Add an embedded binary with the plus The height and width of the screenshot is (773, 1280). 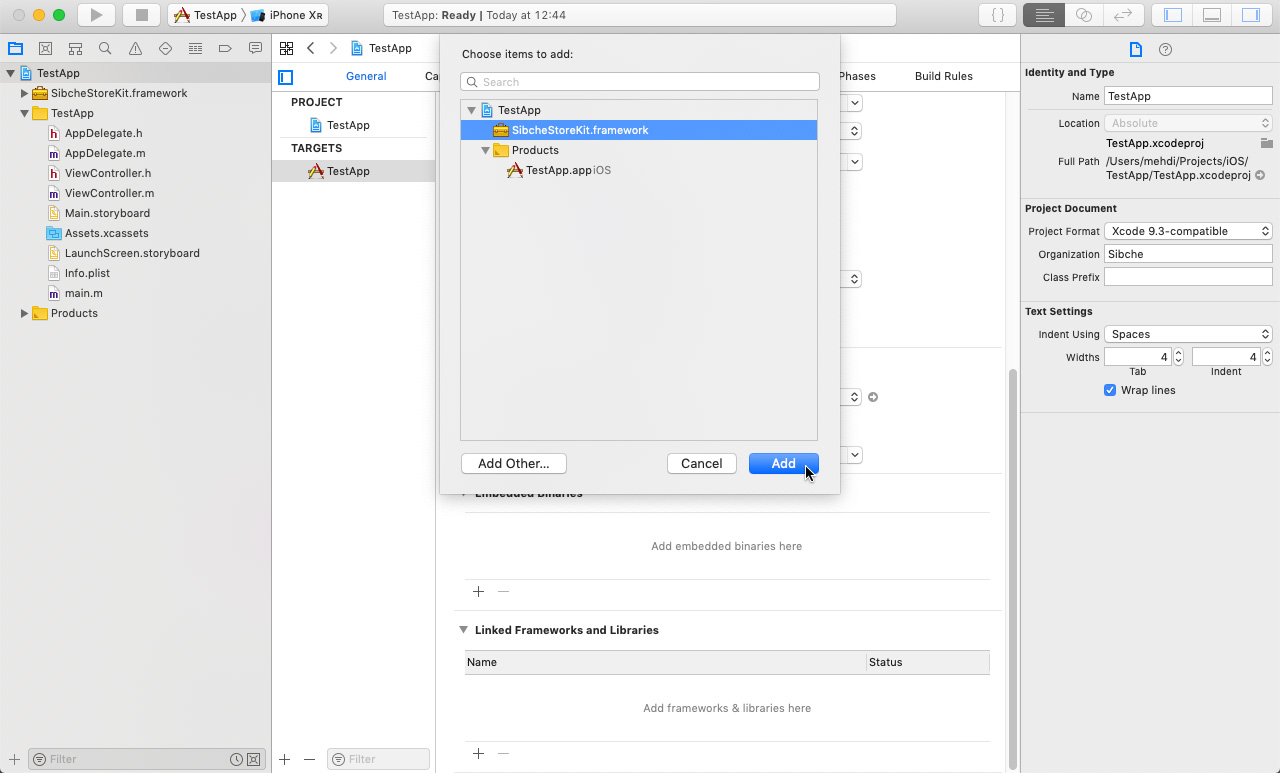click(x=478, y=591)
